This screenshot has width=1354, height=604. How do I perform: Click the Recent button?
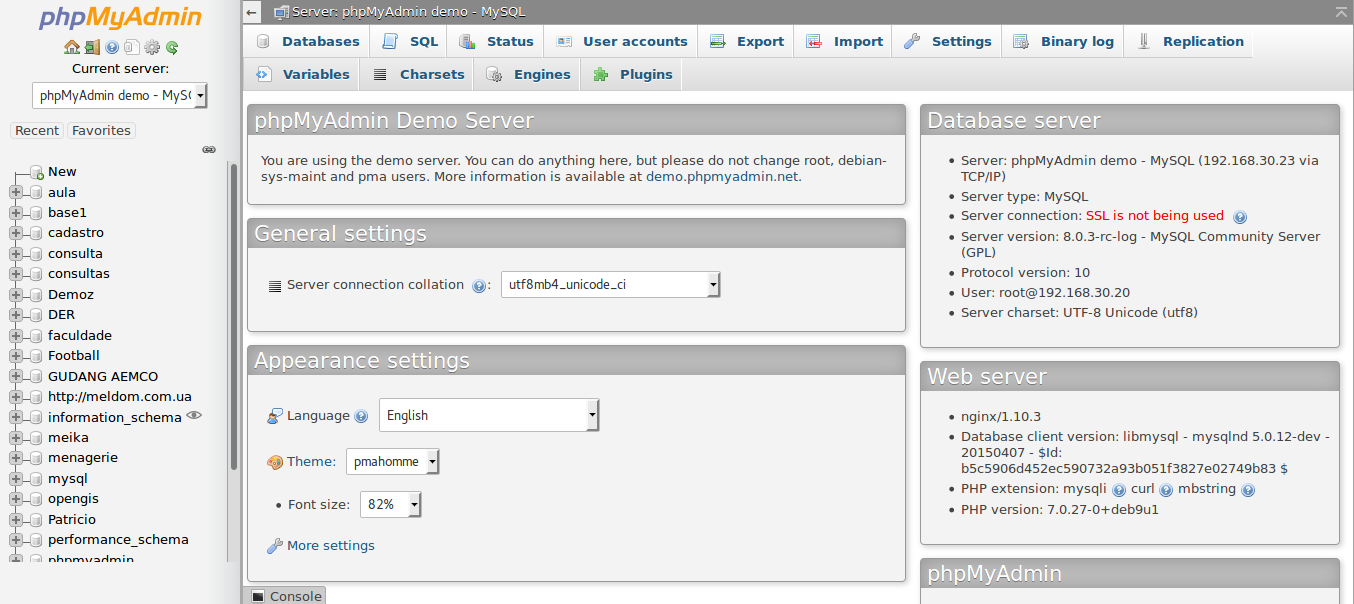37,131
